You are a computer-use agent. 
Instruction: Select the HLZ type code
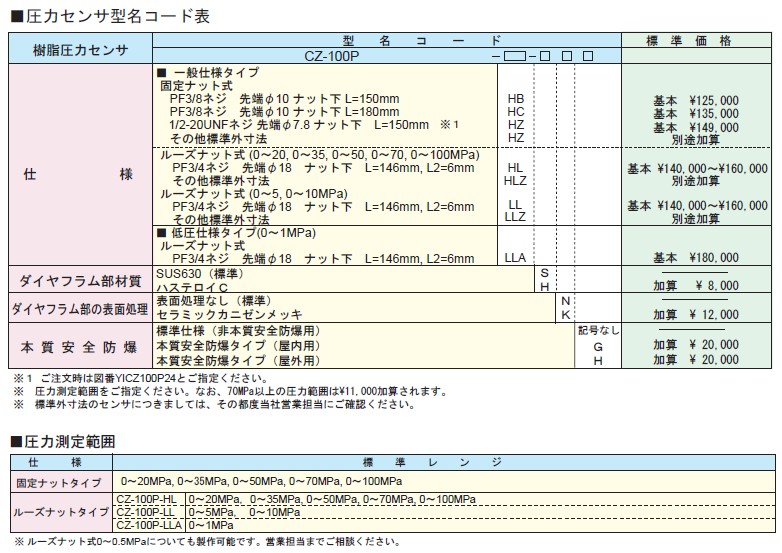pos(515,181)
